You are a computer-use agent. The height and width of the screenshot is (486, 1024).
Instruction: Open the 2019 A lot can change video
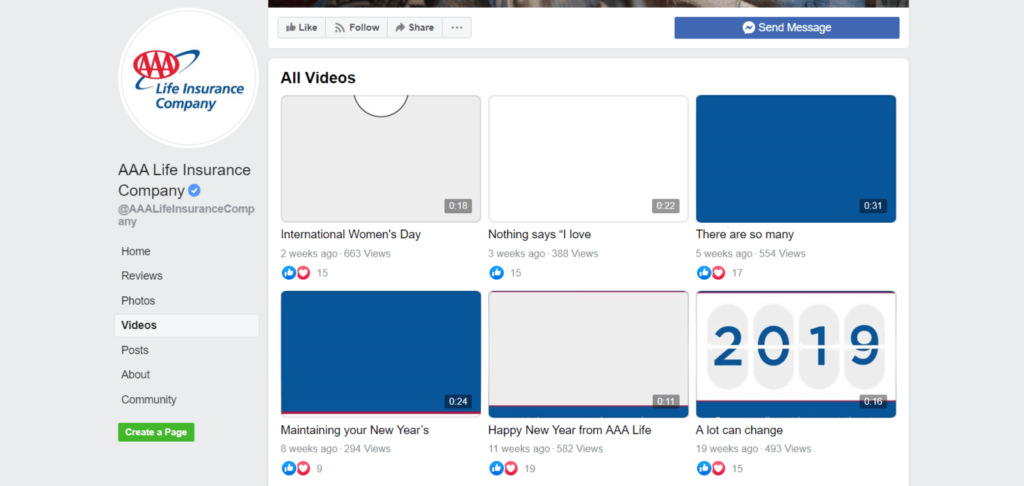(795, 354)
